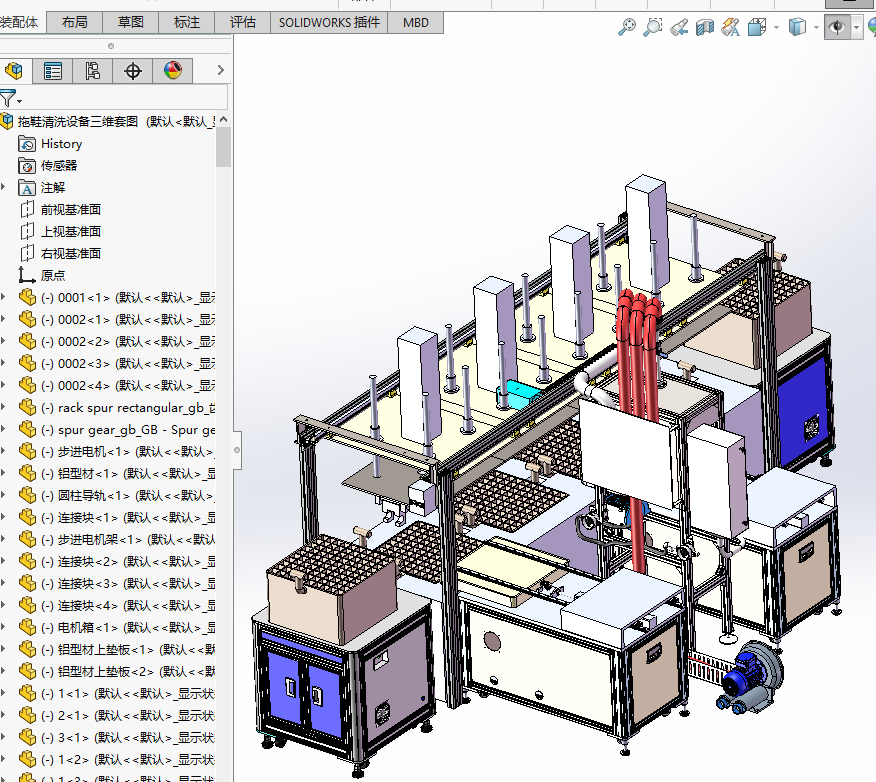This screenshot has height=782, width=876.
Task: Open the View Orientation dropdown cube
Action: (759, 28)
